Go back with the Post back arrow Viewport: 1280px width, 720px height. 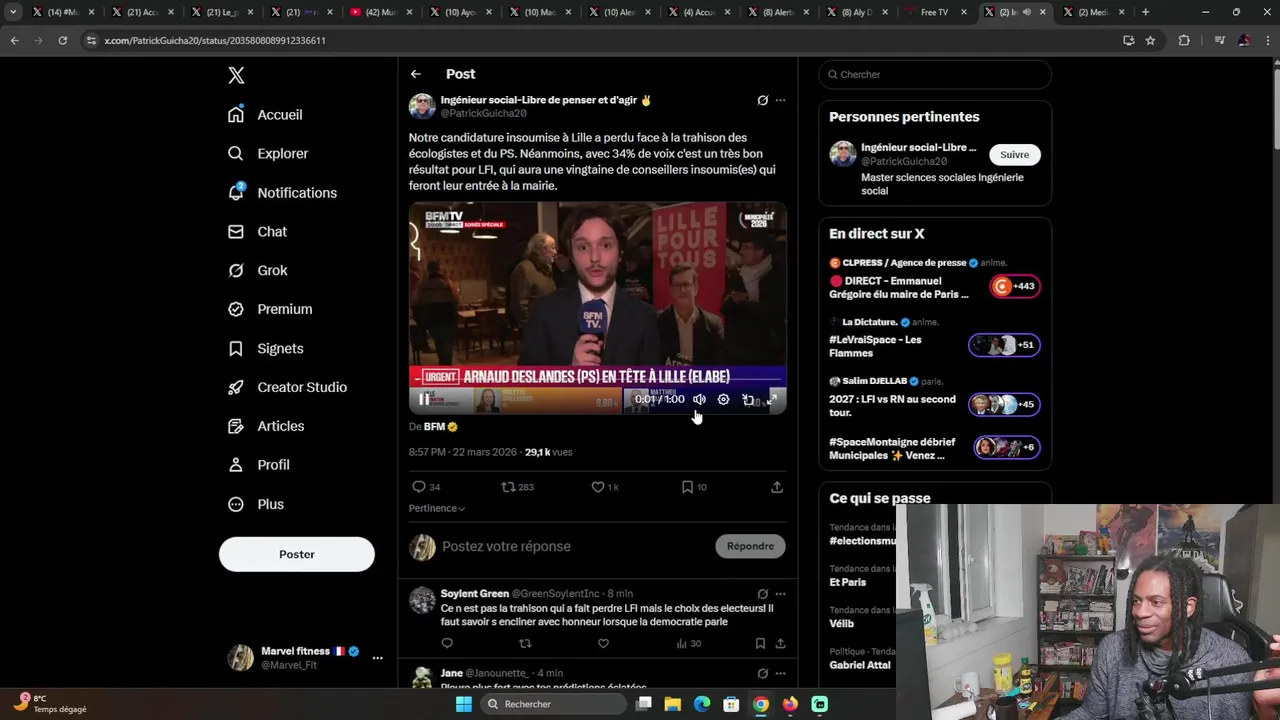coord(416,74)
